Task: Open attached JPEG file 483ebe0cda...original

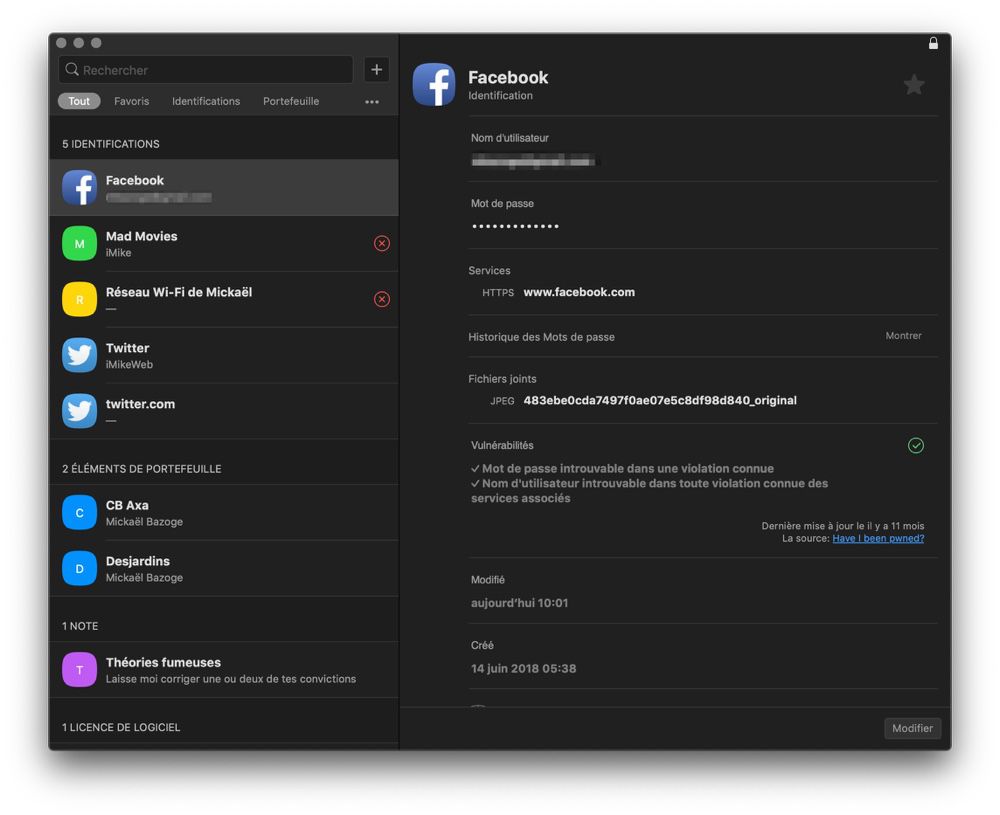Action: point(660,400)
